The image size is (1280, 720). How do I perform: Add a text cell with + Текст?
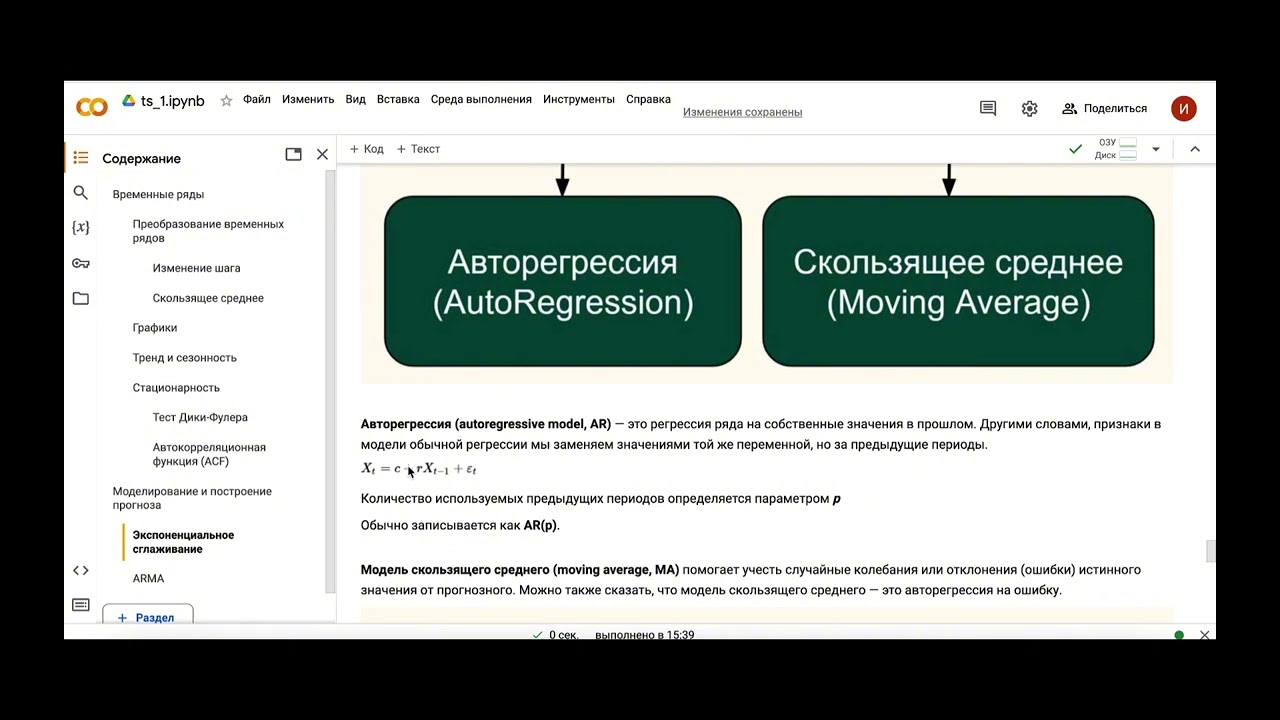pyautogui.click(x=418, y=149)
